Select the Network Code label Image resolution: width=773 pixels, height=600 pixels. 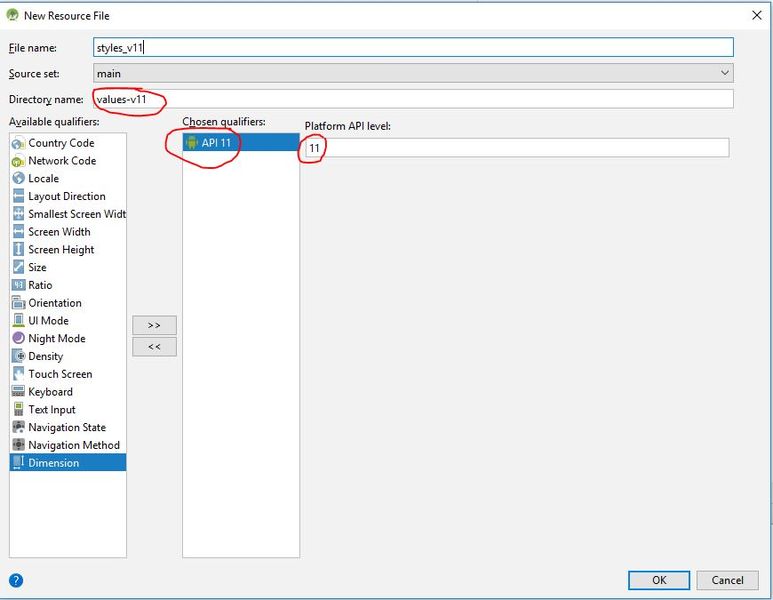pyautogui.click(x=62, y=161)
